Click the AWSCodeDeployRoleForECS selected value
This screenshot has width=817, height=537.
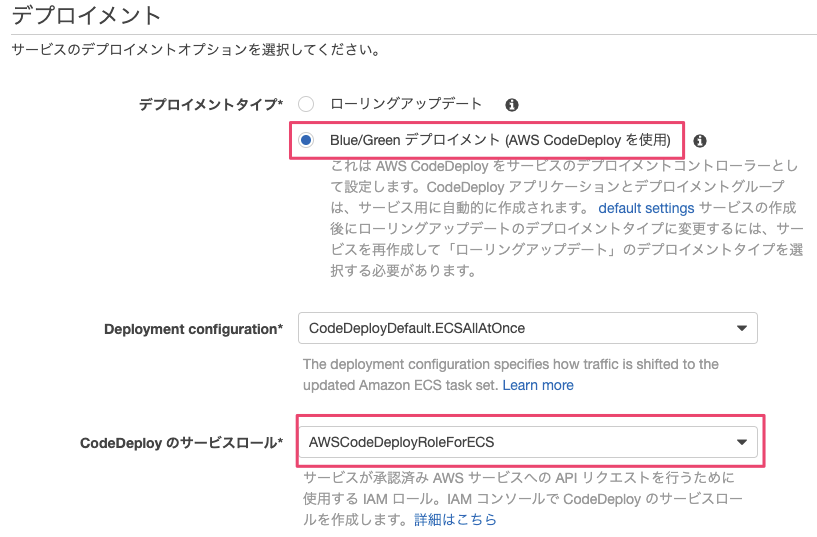402,441
